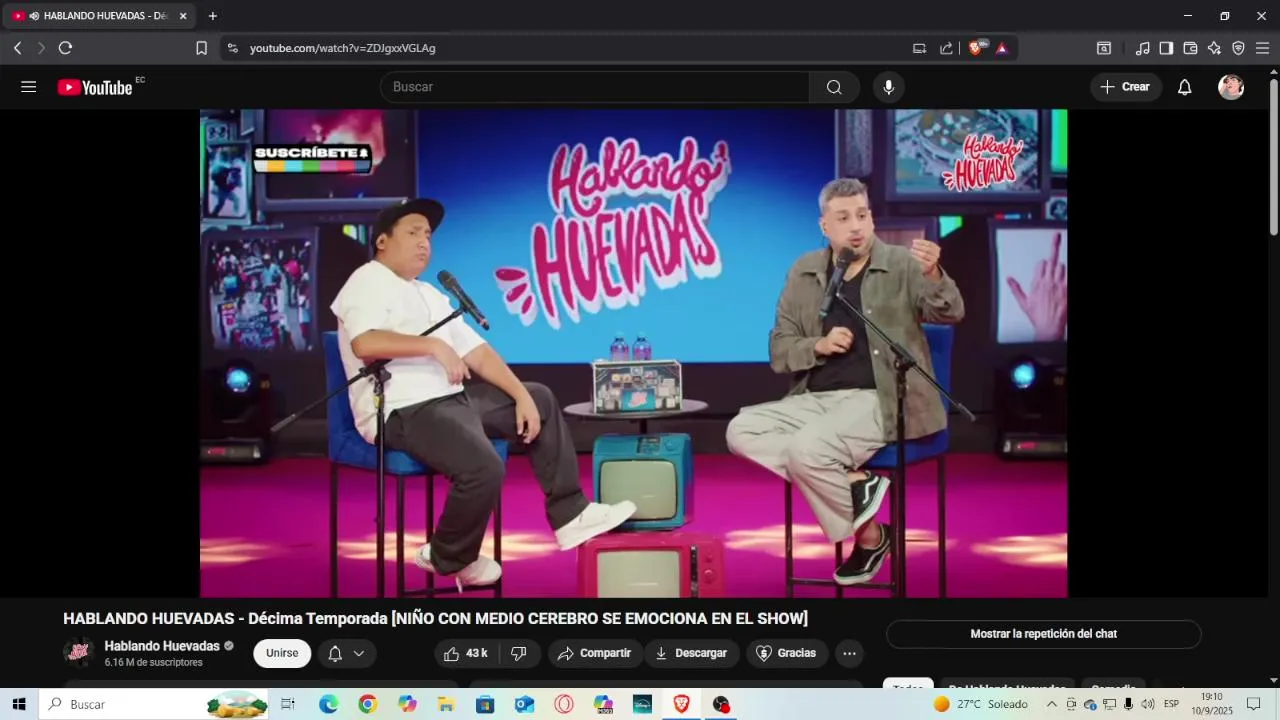Open a new browser tab

(x=212, y=16)
